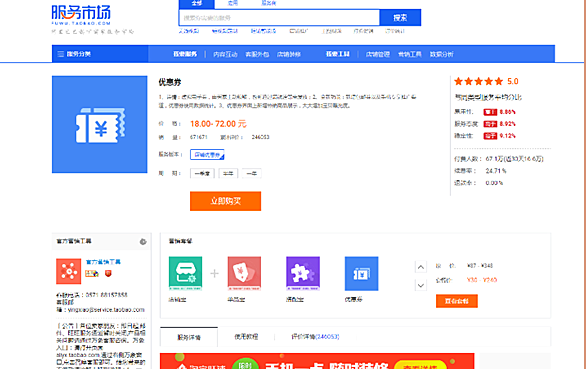This screenshot has height=369, width=586.
Task: Click the paying-users count 67.1万 text
Action: coord(515,159)
